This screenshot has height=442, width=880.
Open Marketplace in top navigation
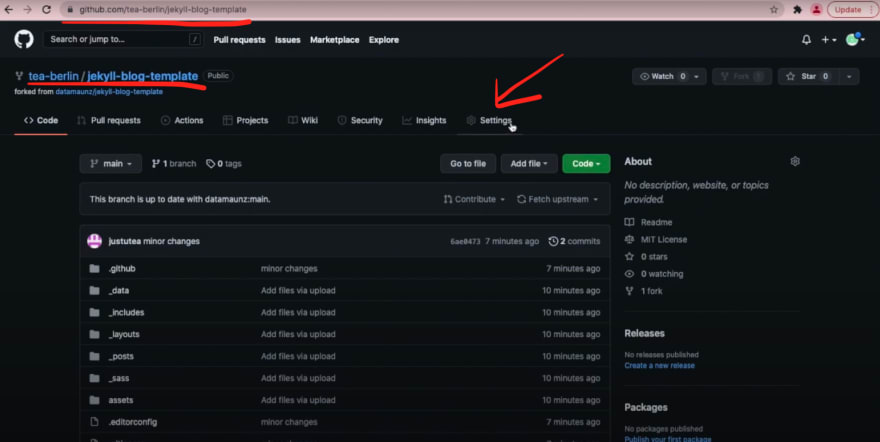pos(334,40)
